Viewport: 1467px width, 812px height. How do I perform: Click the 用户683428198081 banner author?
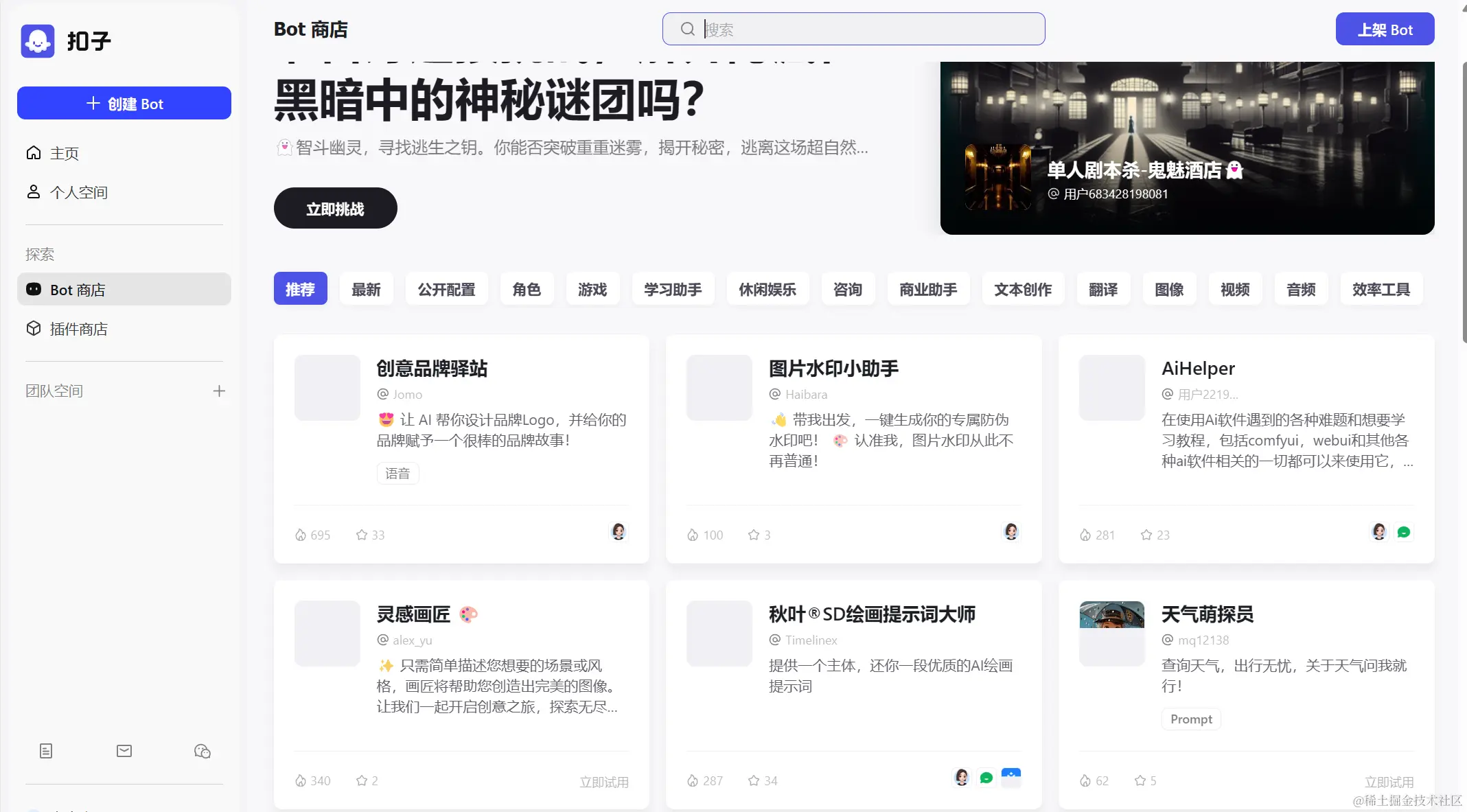coord(1116,194)
